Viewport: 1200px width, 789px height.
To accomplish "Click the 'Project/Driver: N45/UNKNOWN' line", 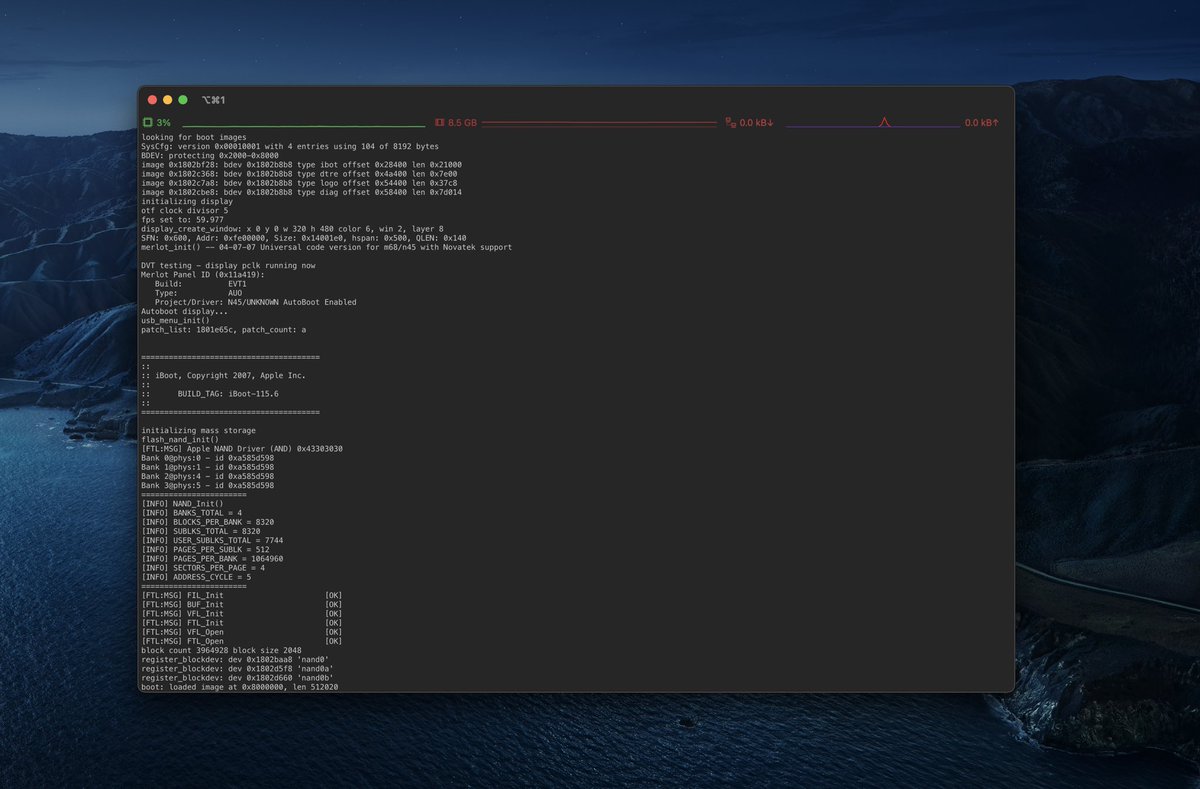I will click(255, 301).
